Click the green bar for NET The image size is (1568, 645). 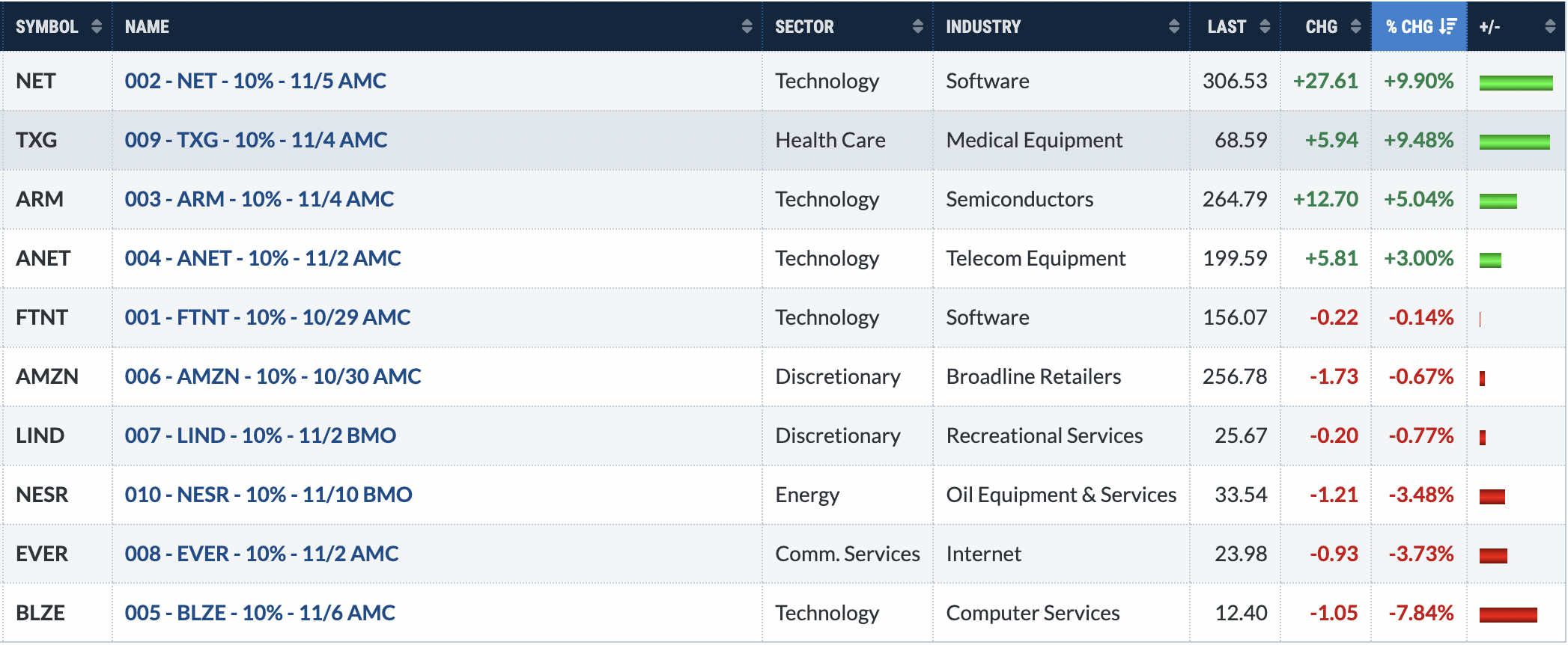point(1516,82)
